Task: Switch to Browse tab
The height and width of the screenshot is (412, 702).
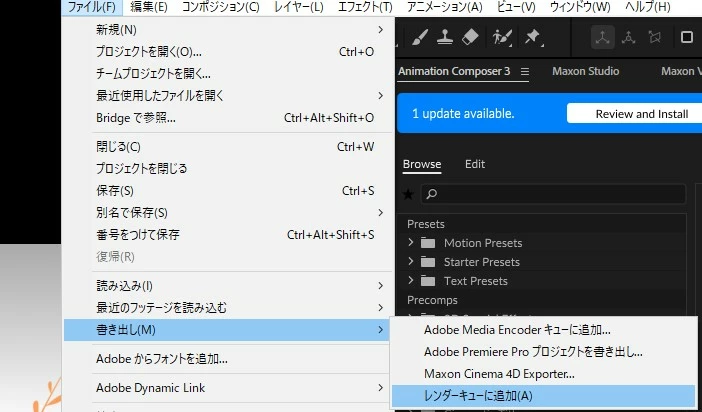Action: click(x=422, y=164)
